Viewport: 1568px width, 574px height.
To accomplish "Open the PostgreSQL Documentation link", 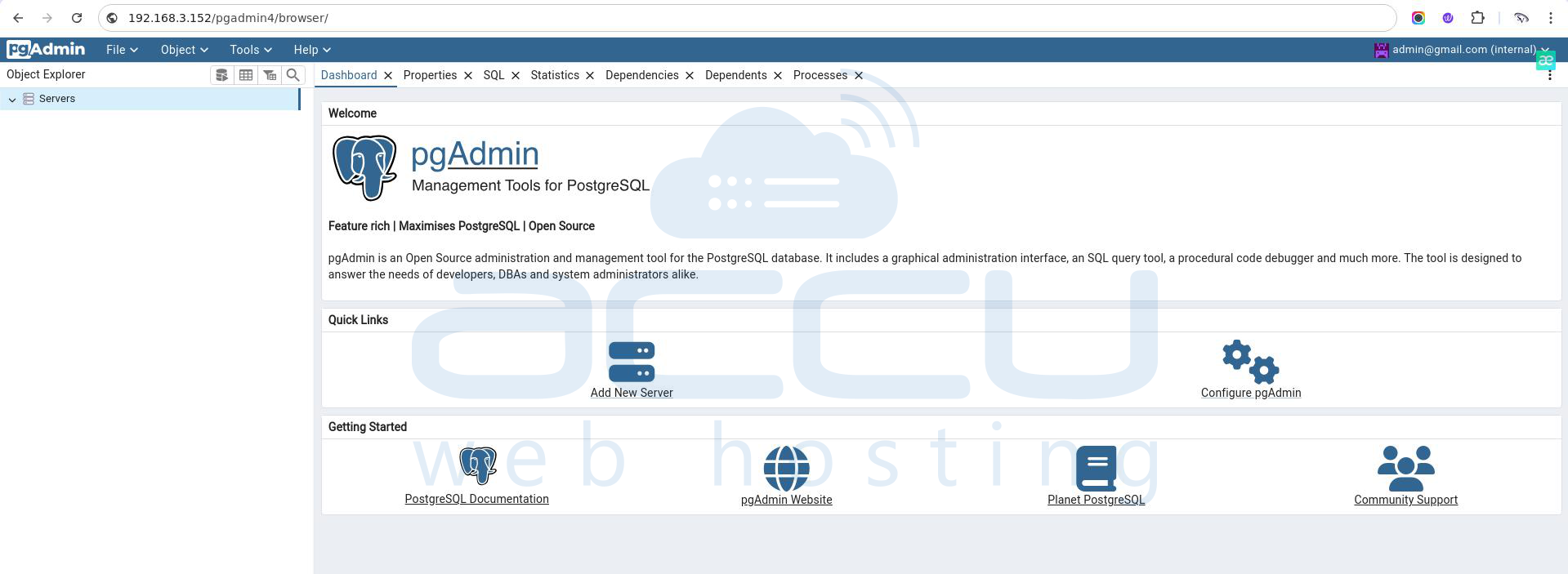I will point(476,499).
